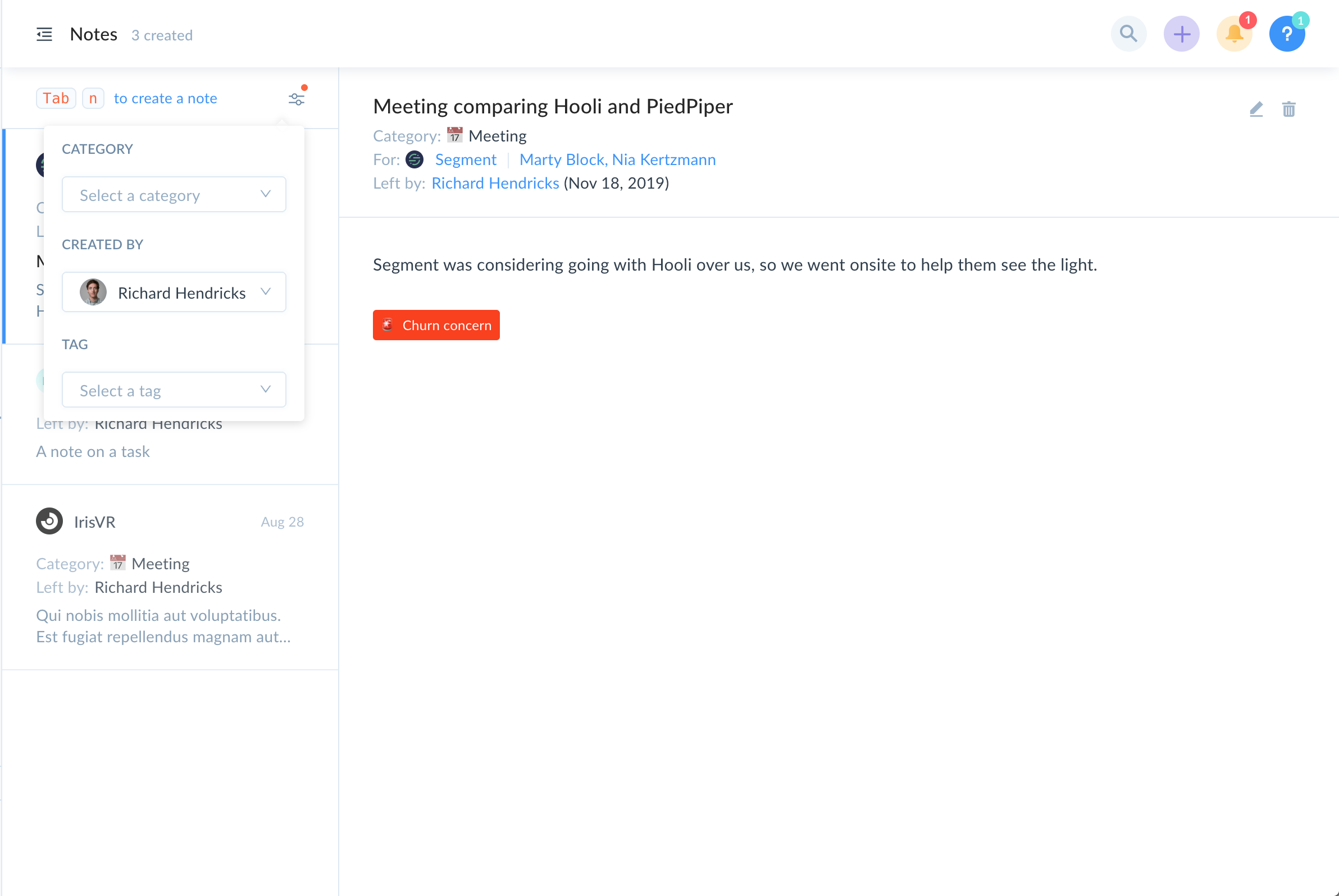Image resolution: width=1339 pixels, height=896 pixels.
Task: Expand the Richard Hendricks created-by dropdown
Action: (174, 292)
